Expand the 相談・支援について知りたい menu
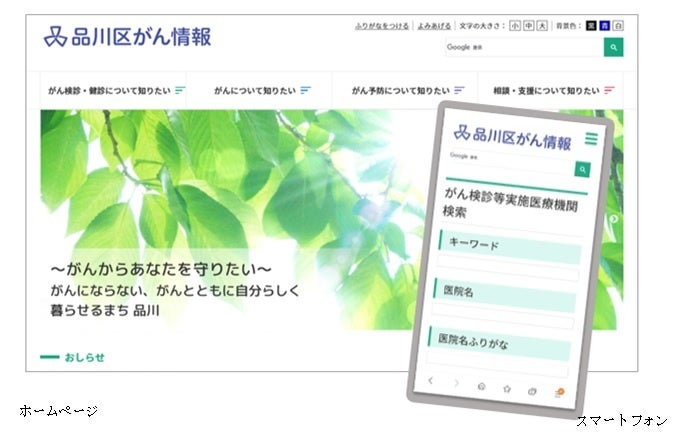The image size is (697, 439). (x=554, y=90)
